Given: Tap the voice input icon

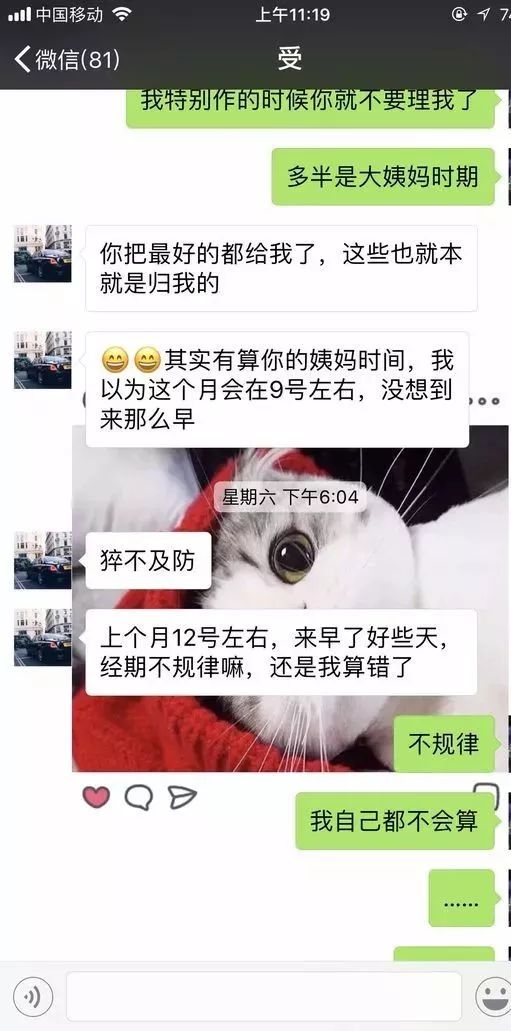Looking at the screenshot, I should [32, 997].
